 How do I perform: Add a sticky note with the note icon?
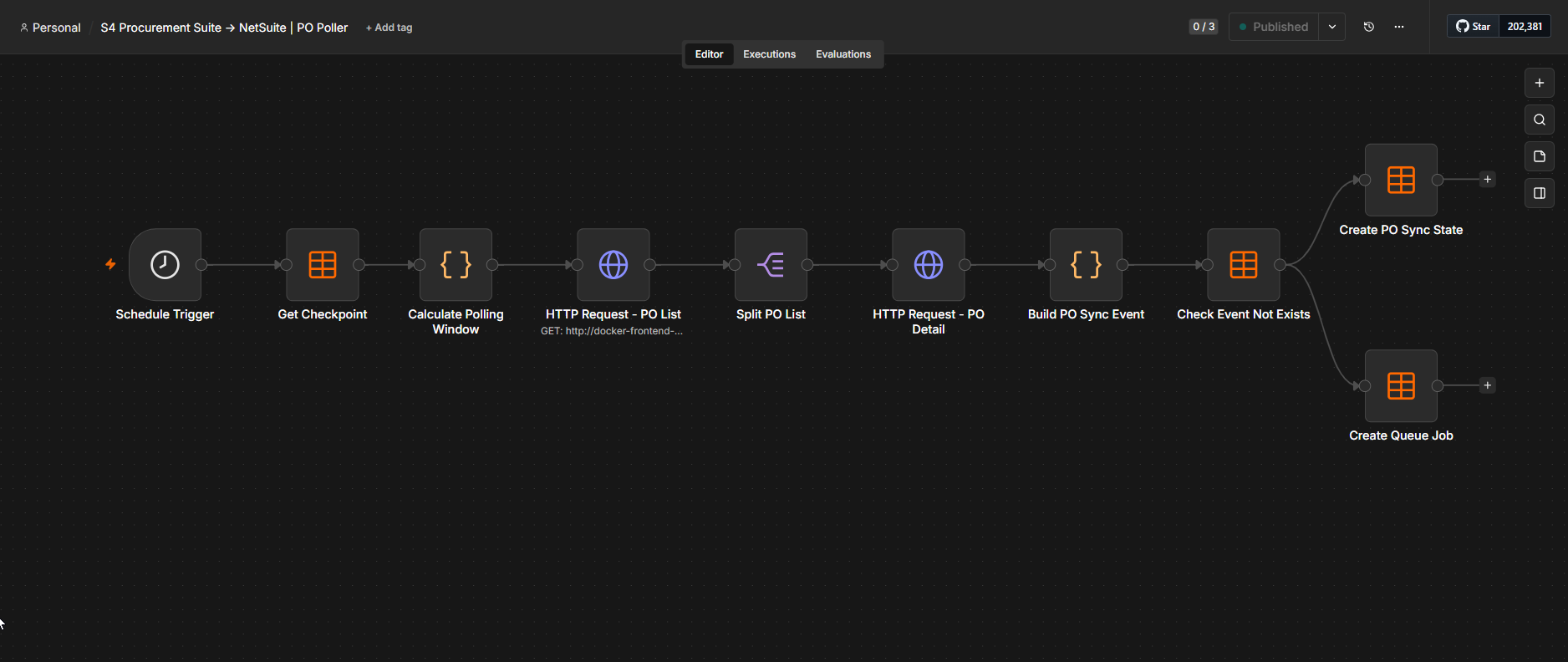click(1540, 156)
